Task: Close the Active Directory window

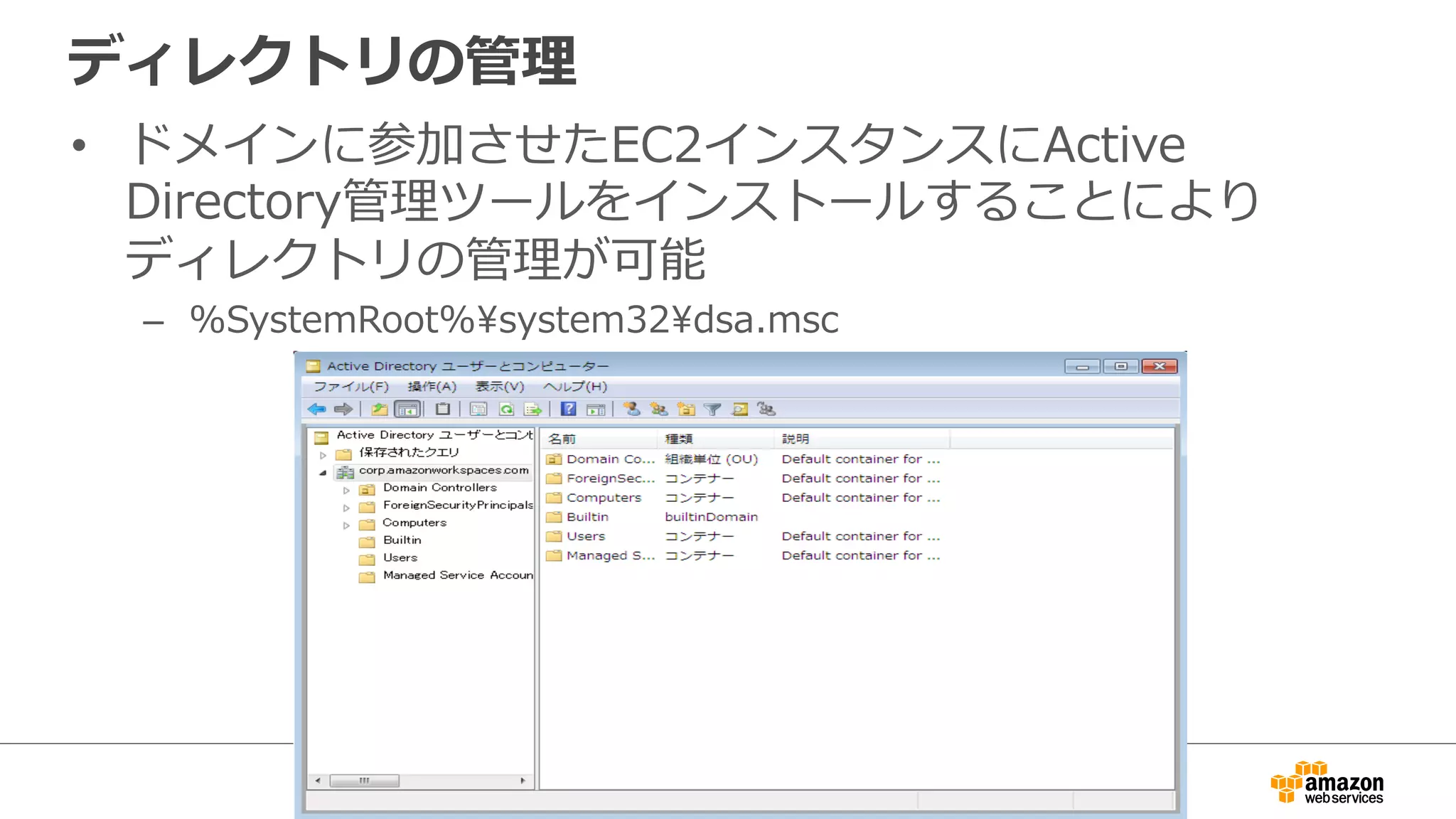Action: (1160, 366)
